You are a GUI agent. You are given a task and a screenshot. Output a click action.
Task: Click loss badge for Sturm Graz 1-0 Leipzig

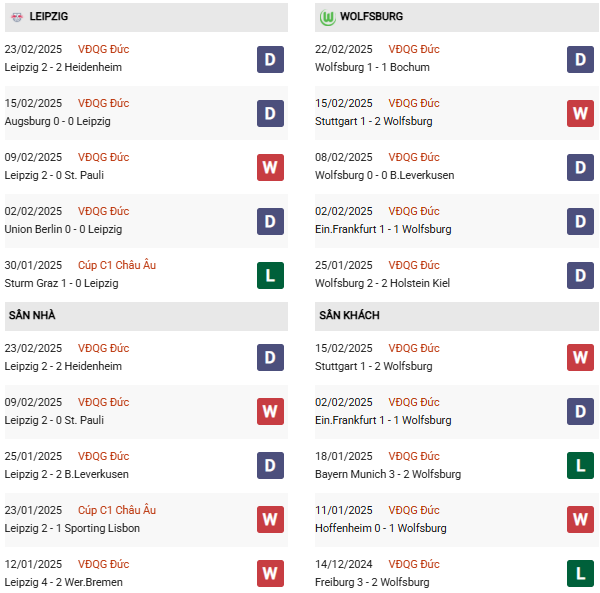point(270,275)
